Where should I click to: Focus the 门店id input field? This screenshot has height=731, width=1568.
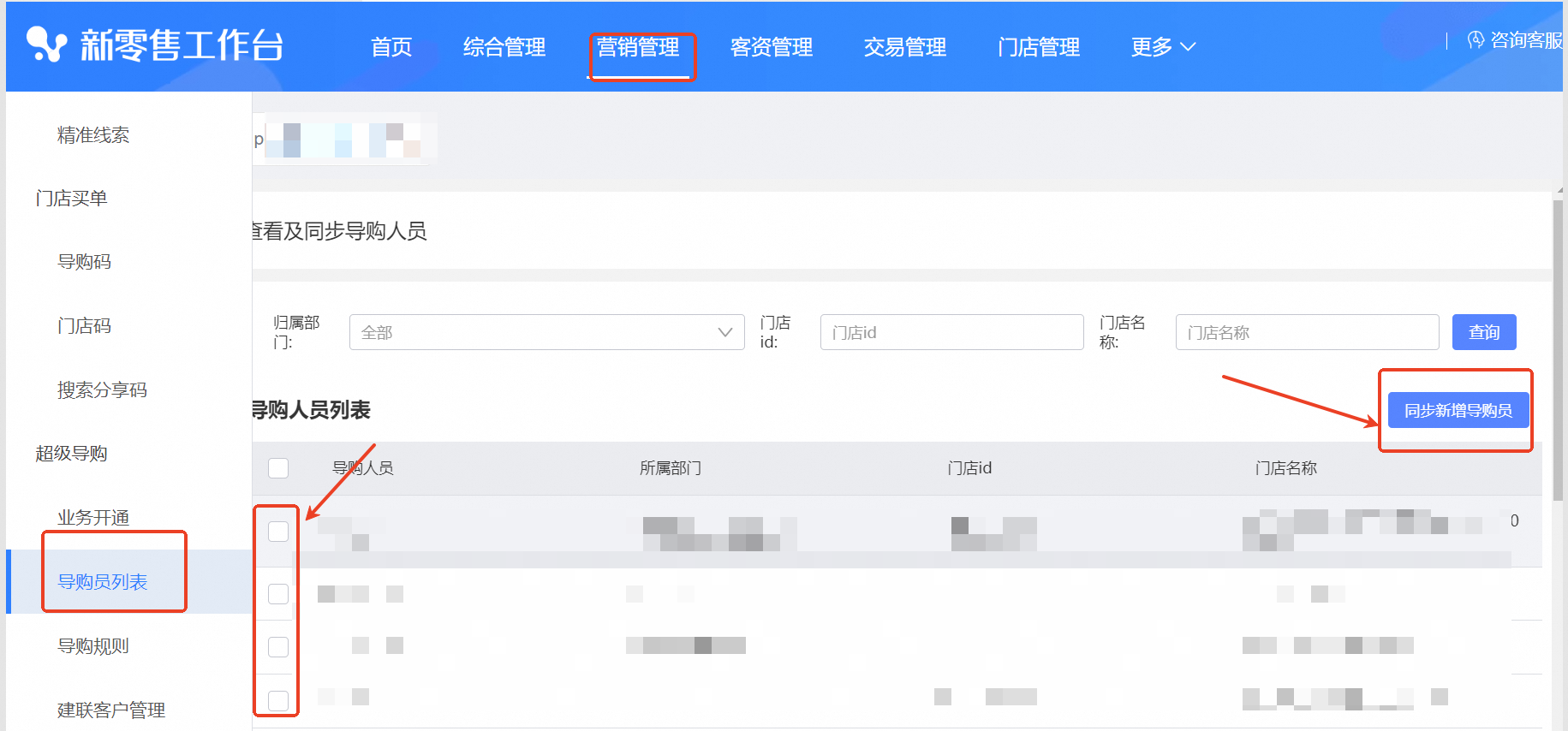[951, 332]
